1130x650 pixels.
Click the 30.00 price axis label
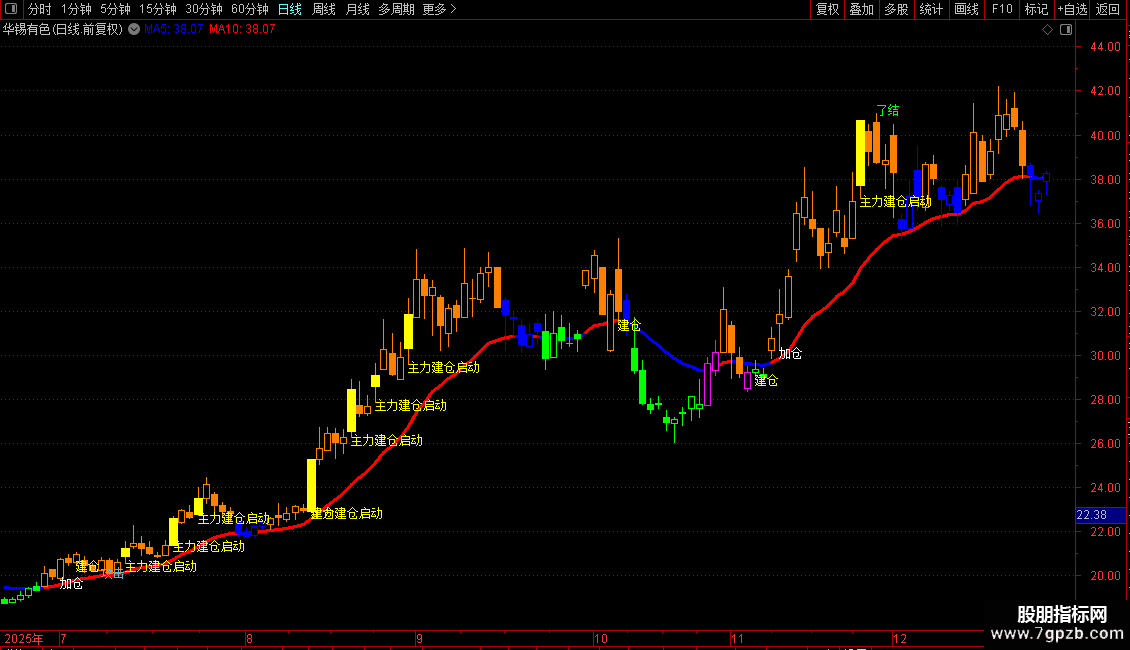click(1105, 355)
